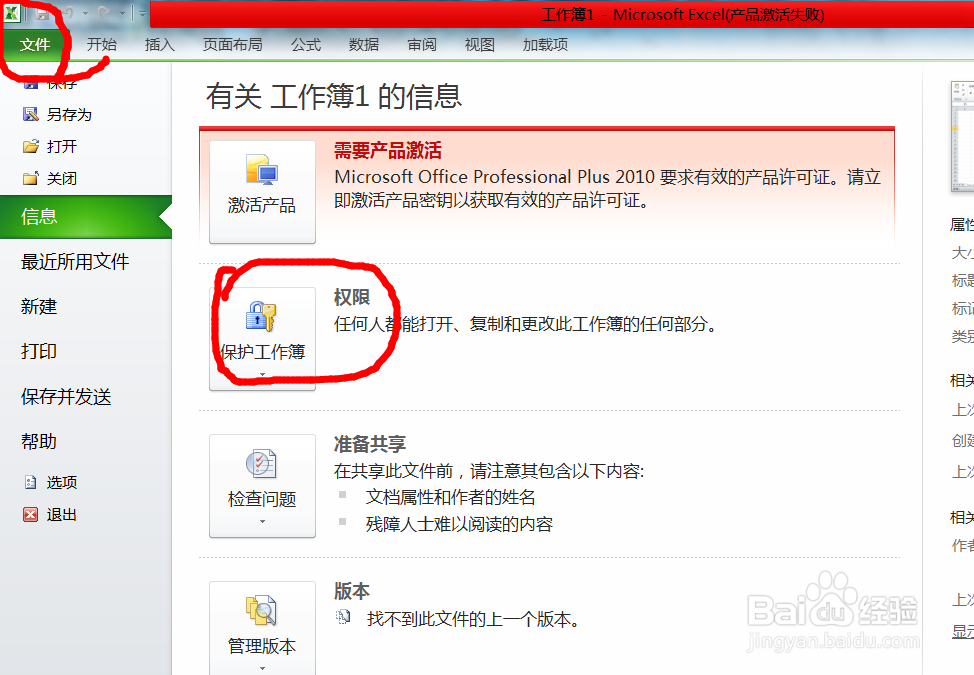
Task: Click the 另存为 save-as icon in sidebar
Action: tap(30, 113)
